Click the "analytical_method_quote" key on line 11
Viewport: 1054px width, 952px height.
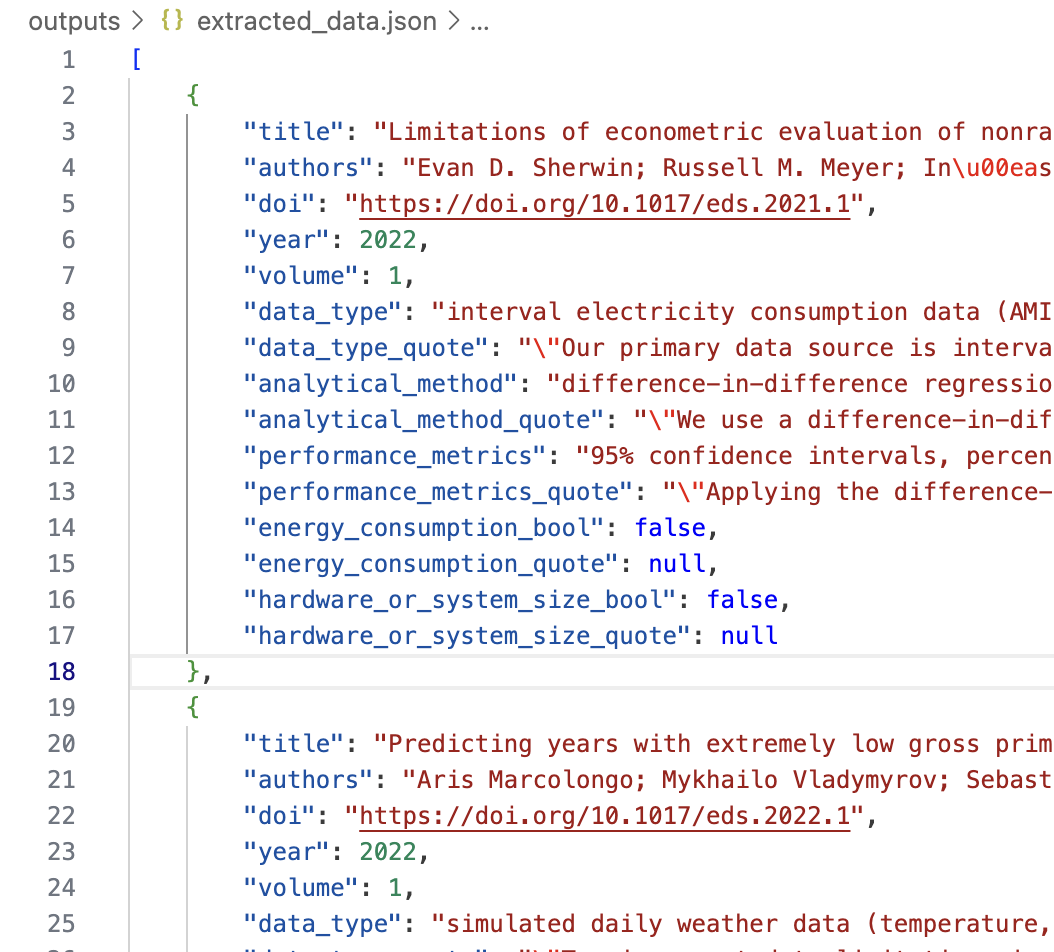425,420
